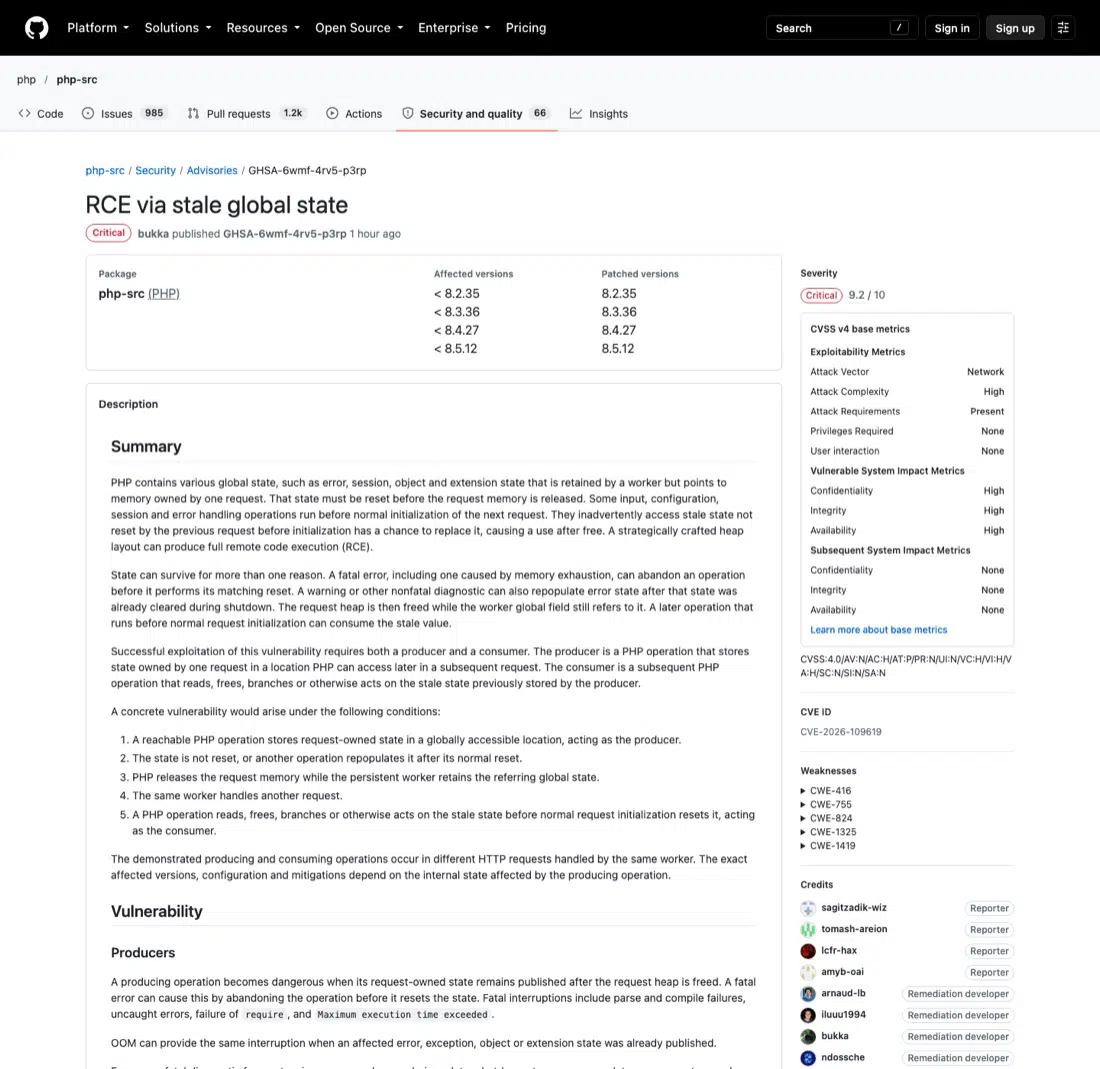Image resolution: width=1100 pixels, height=1069 pixels.
Task: Click the Sign in button
Action: [951, 28]
